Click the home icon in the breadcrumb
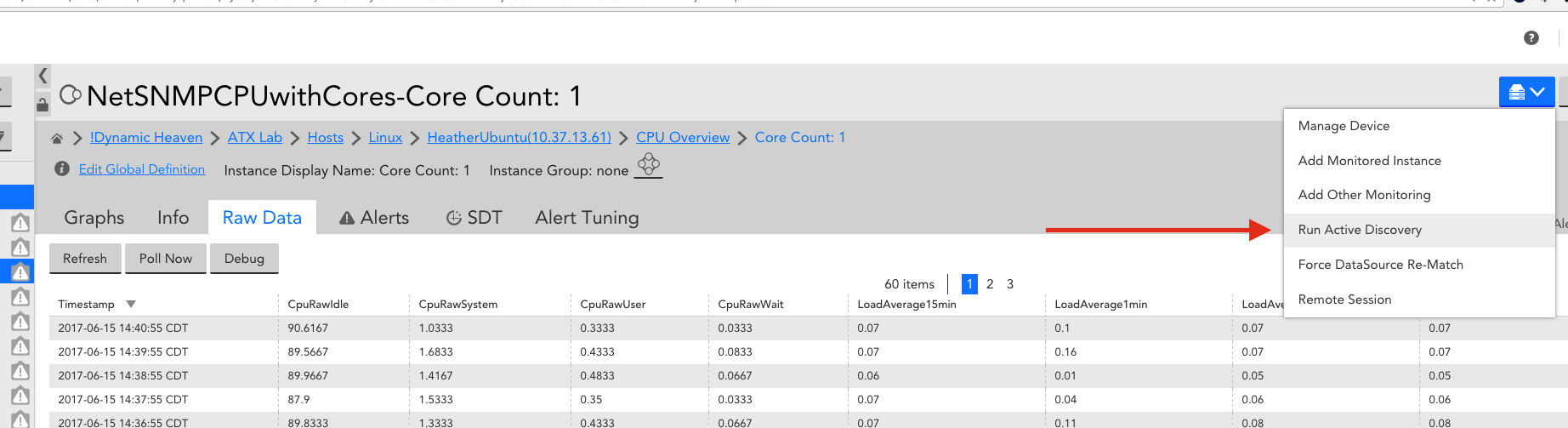Image resolution: width=1568 pixels, height=428 pixels. click(x=57, y=138)
